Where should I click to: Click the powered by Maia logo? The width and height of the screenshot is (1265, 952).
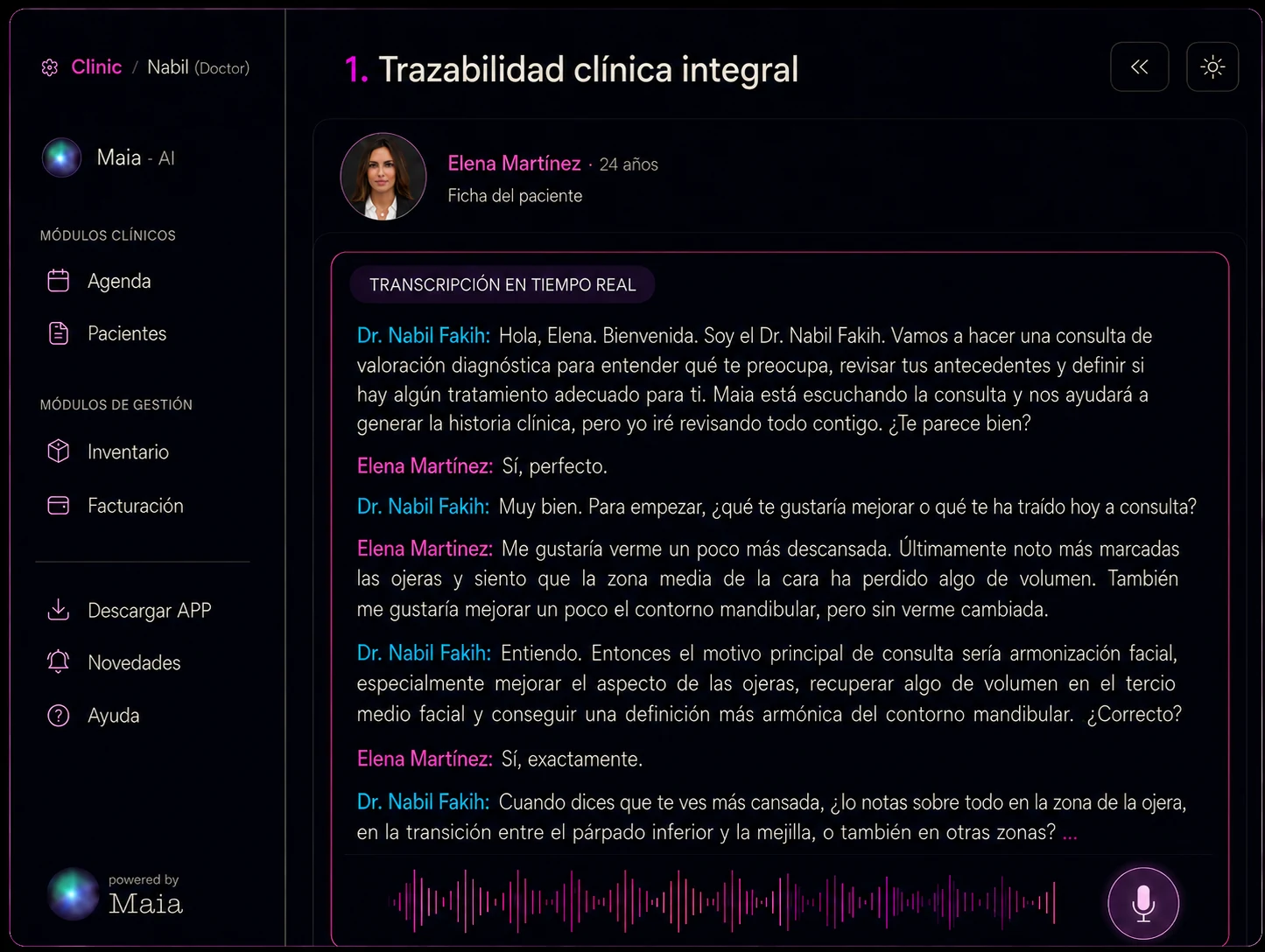[x=116, y=893]
